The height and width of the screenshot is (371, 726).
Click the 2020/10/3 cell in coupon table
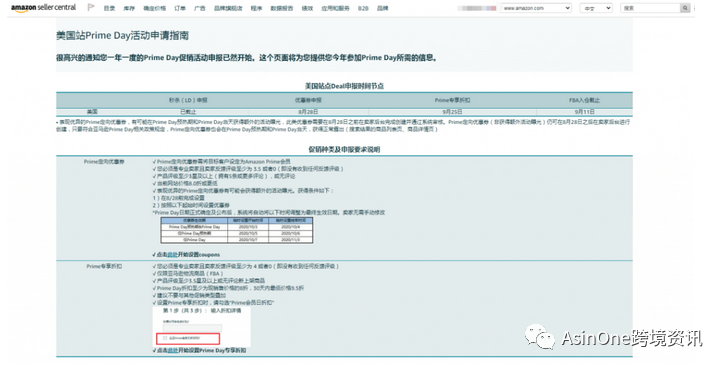click(248, 227)
